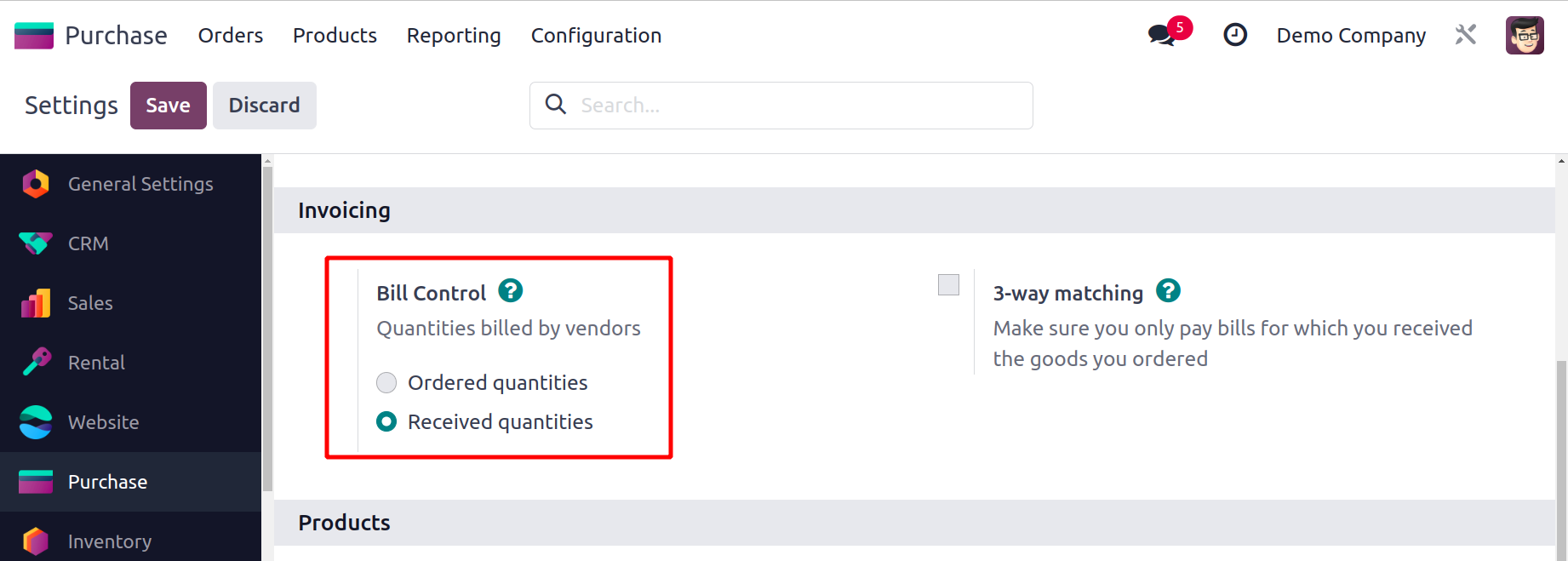
Task: Select the Received quantities radio option
Action: tap(386, 422)
